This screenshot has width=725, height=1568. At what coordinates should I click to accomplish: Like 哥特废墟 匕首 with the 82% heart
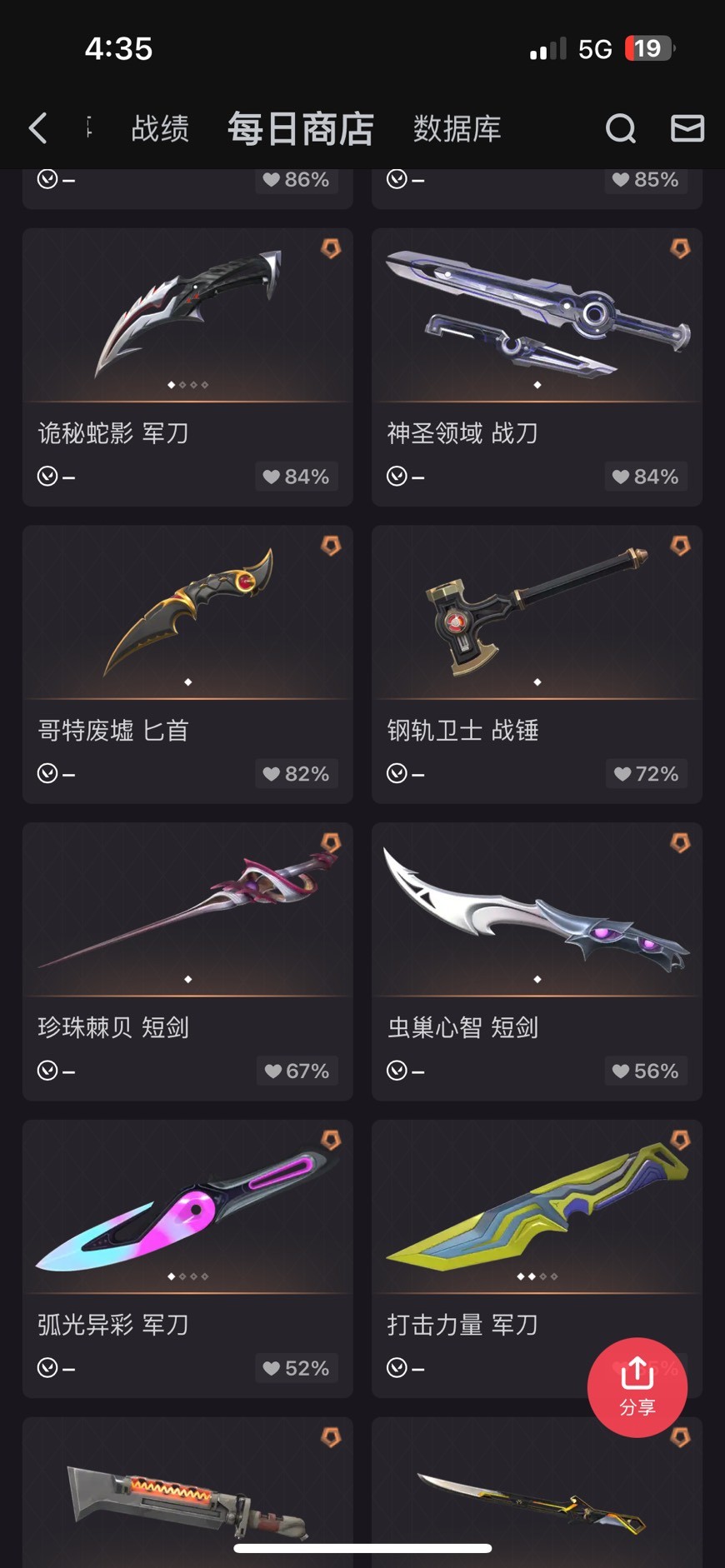(x=296, y=774)
